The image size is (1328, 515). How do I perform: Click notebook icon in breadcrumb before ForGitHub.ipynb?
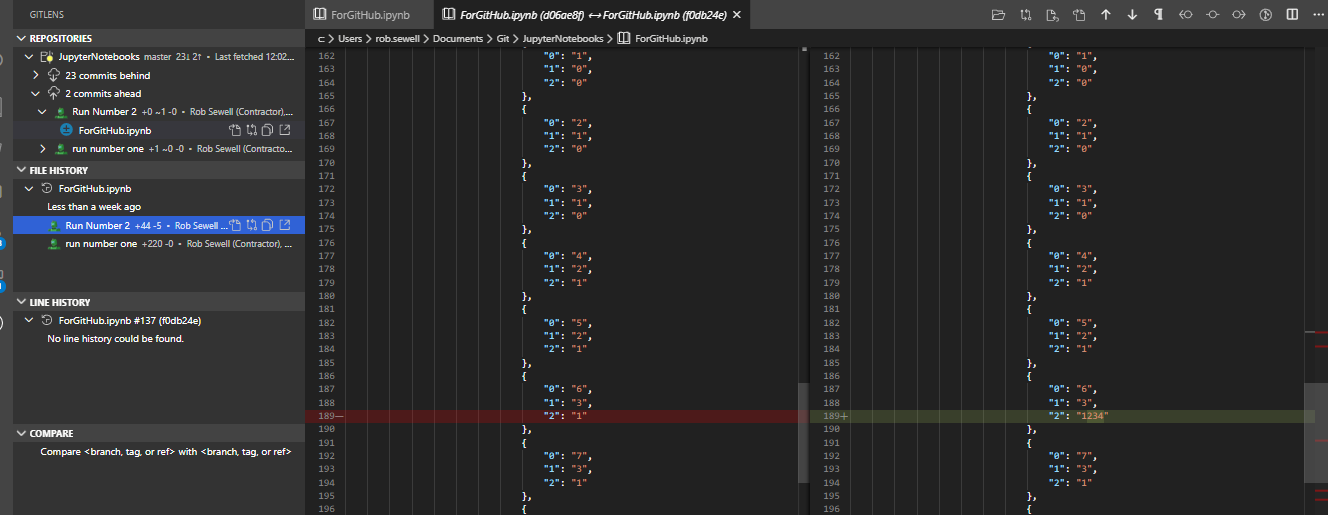(x=624, y=38)
